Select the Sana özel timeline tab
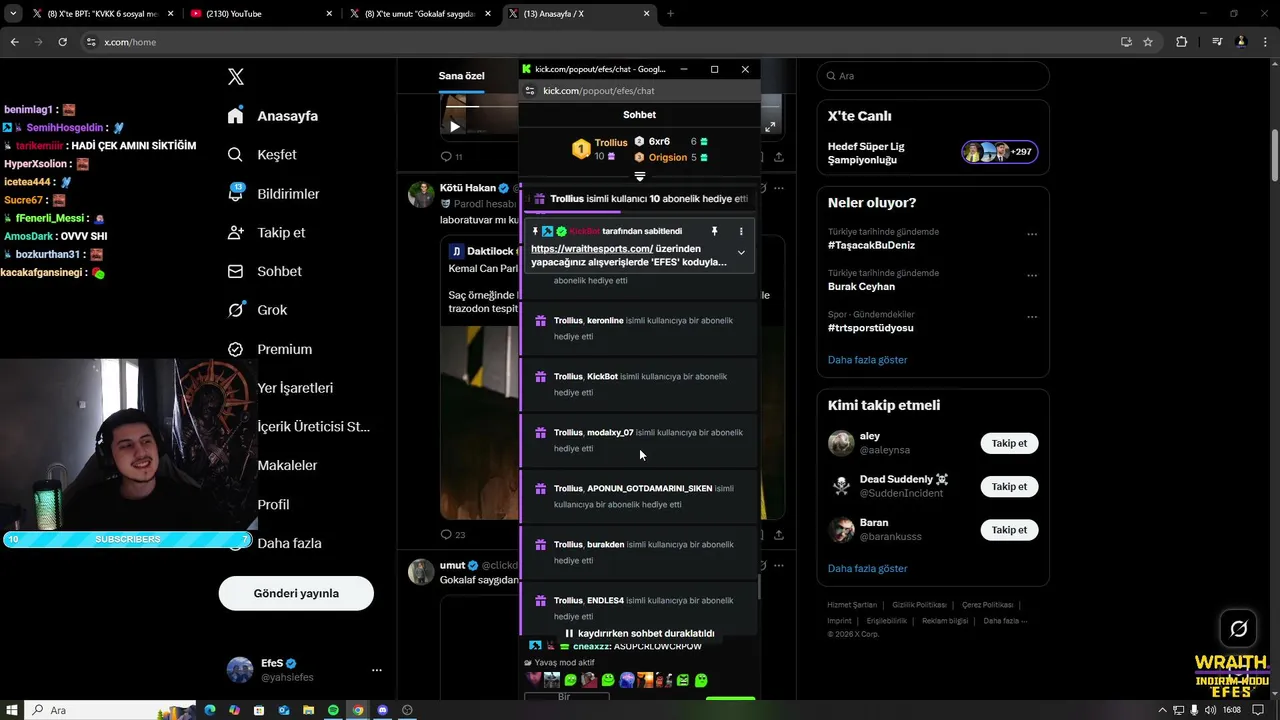 point(461,76)
